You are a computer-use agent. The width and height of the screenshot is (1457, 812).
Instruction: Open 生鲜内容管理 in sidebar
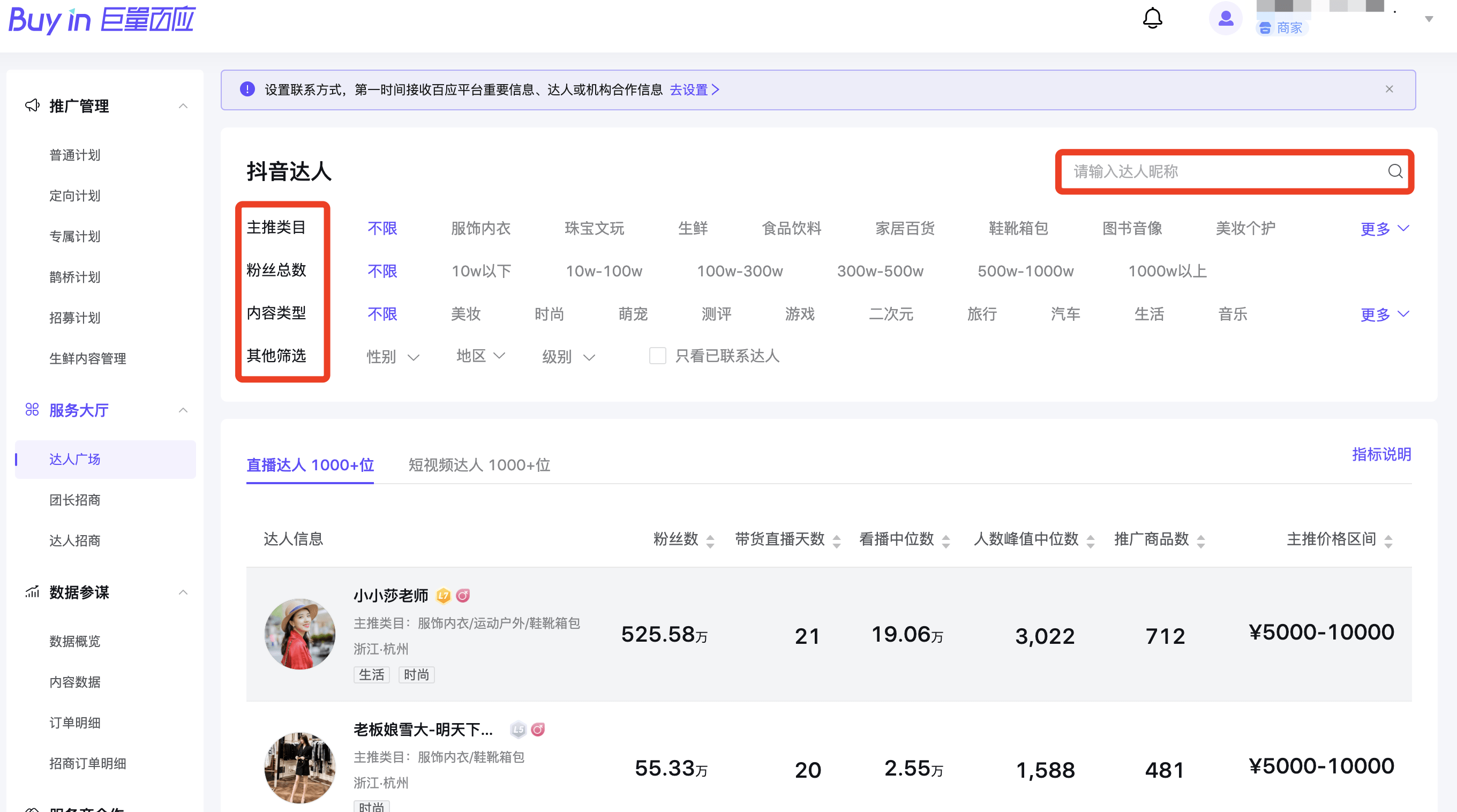coord(88,358)
